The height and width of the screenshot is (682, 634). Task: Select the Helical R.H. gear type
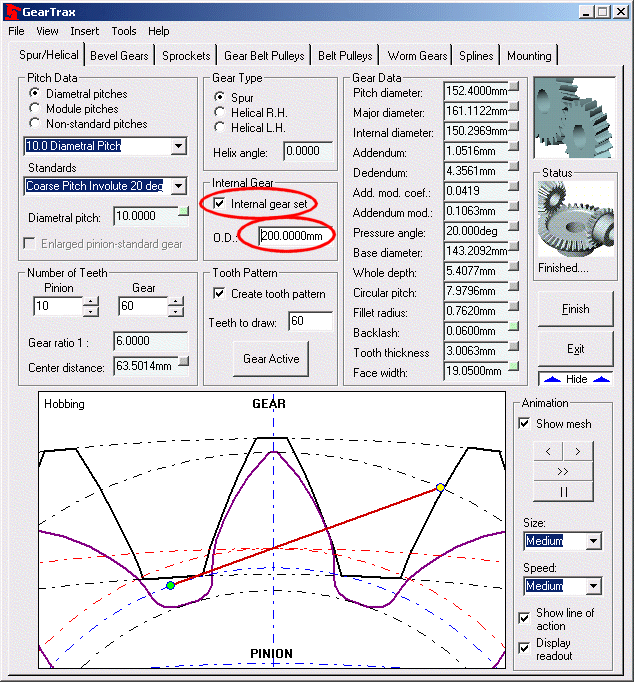tap(220, 112)
